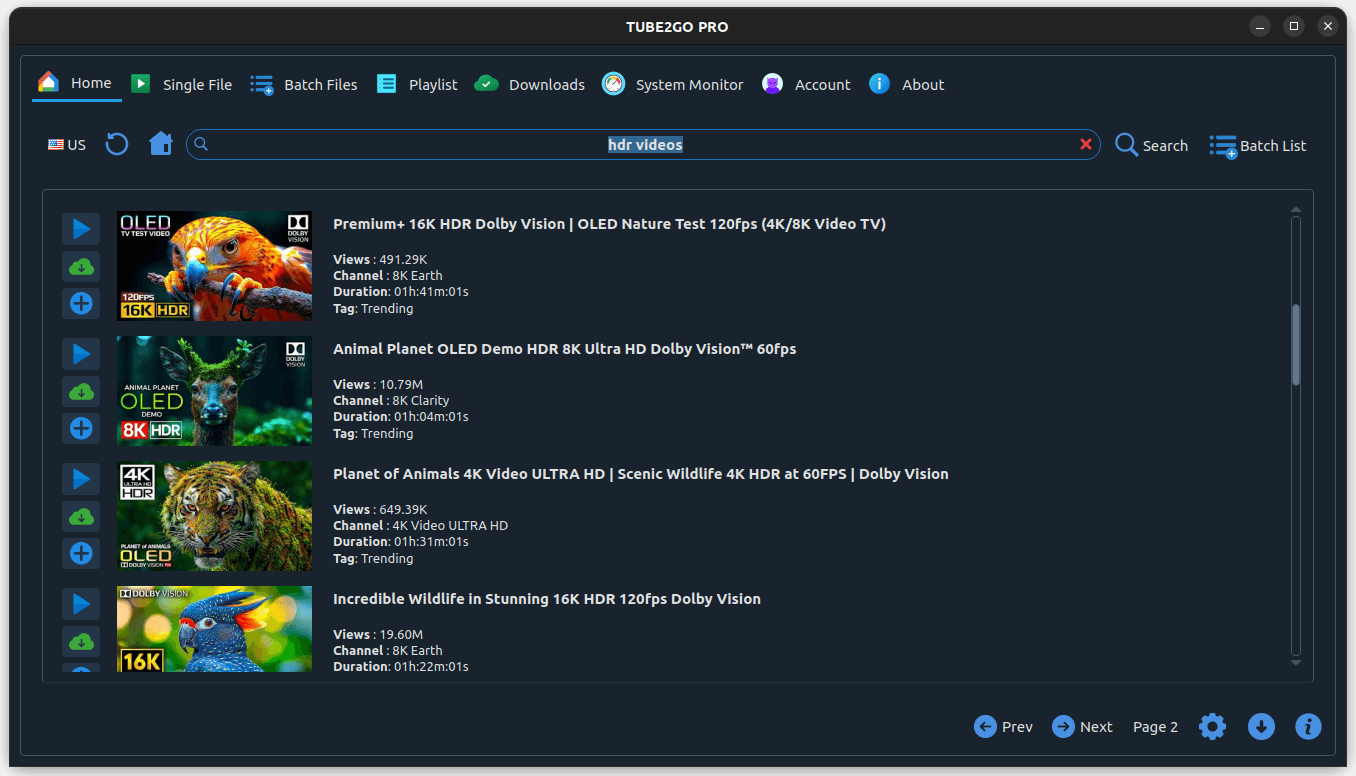The height and width of the screenshot is (776, 1356).
Task: Run the search with the Search button
Action: tap(1151, 146)
